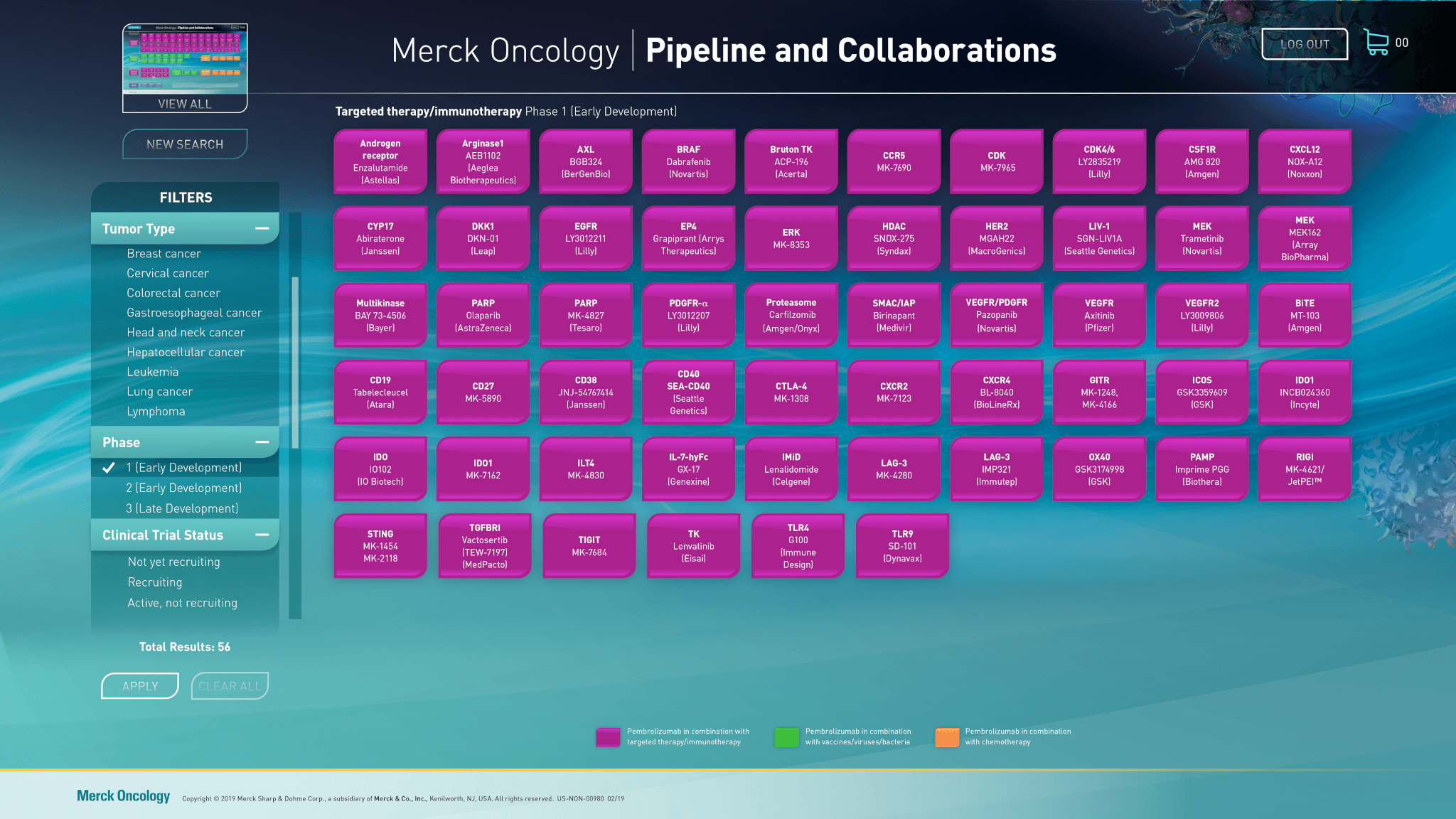The height and width of the screenshot is (819, 1456).
Task: Select Not yet recruiting trial status
Action: (x=174, y=562)
